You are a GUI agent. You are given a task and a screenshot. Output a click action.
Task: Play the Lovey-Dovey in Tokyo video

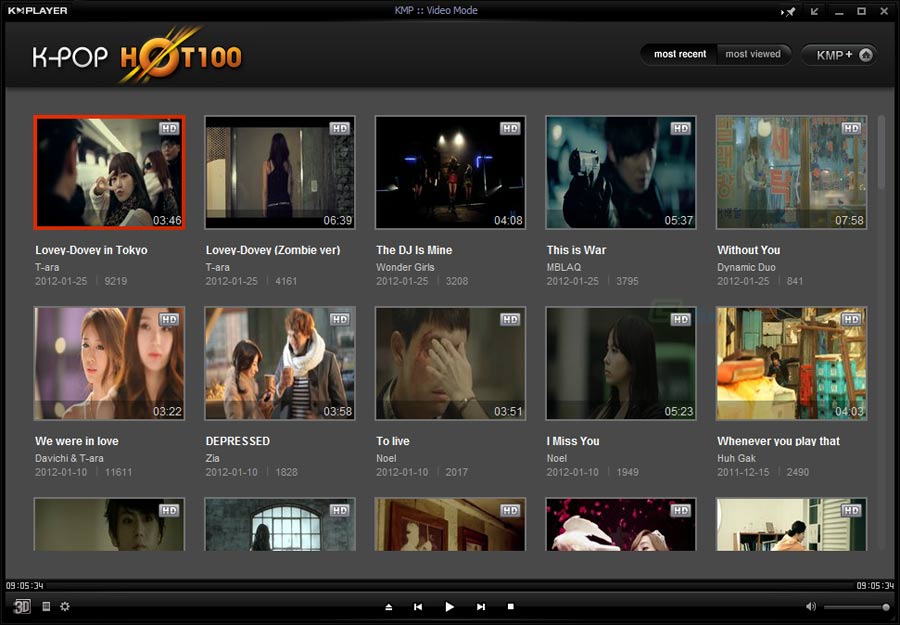click(109, 172)
